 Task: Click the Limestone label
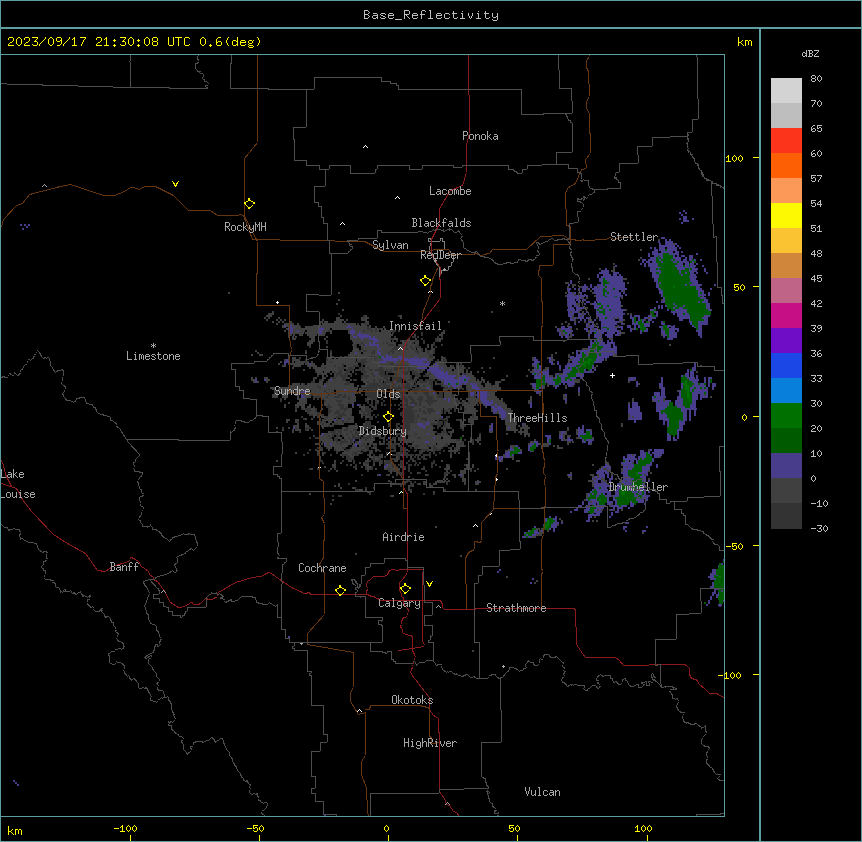click(x=153, y=356)
